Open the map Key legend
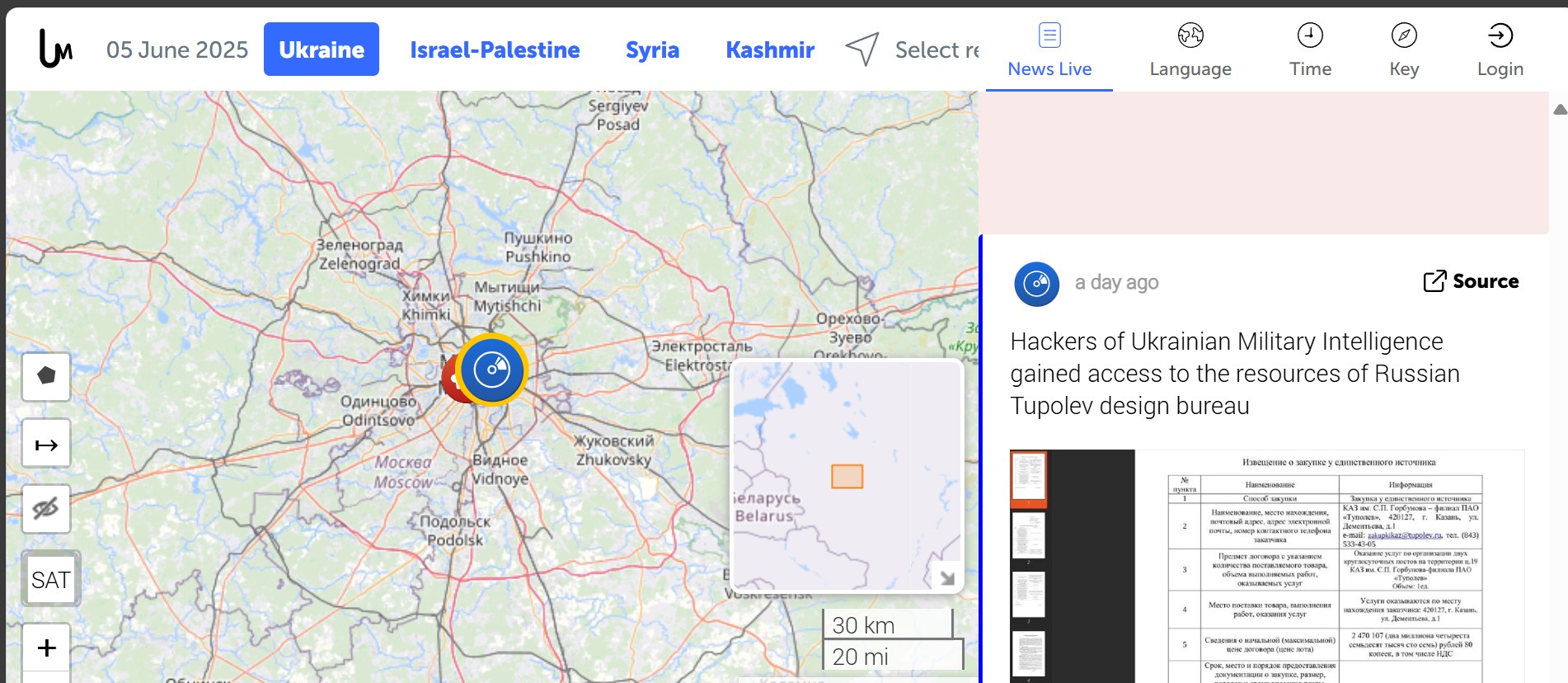Image resolution: width=1568 pixels, height=683 pixels. coord(1404,50)
